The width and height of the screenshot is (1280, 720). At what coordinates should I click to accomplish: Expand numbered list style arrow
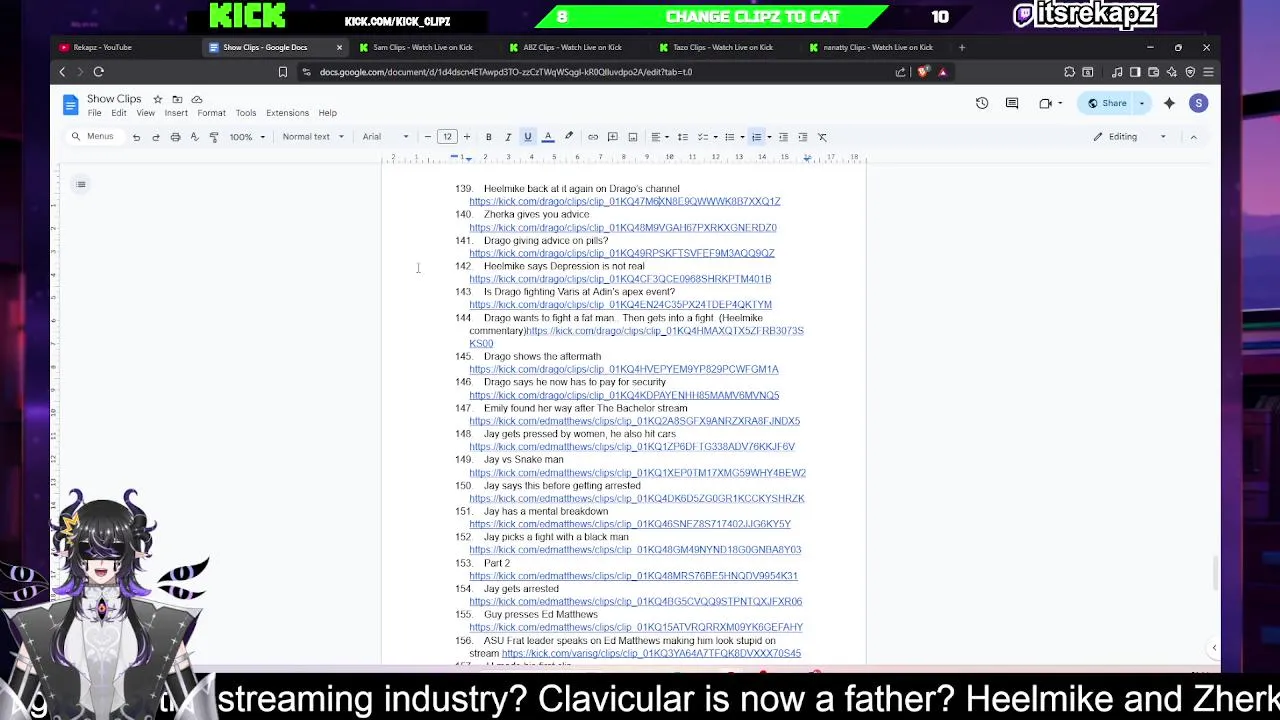coord(768,137)
